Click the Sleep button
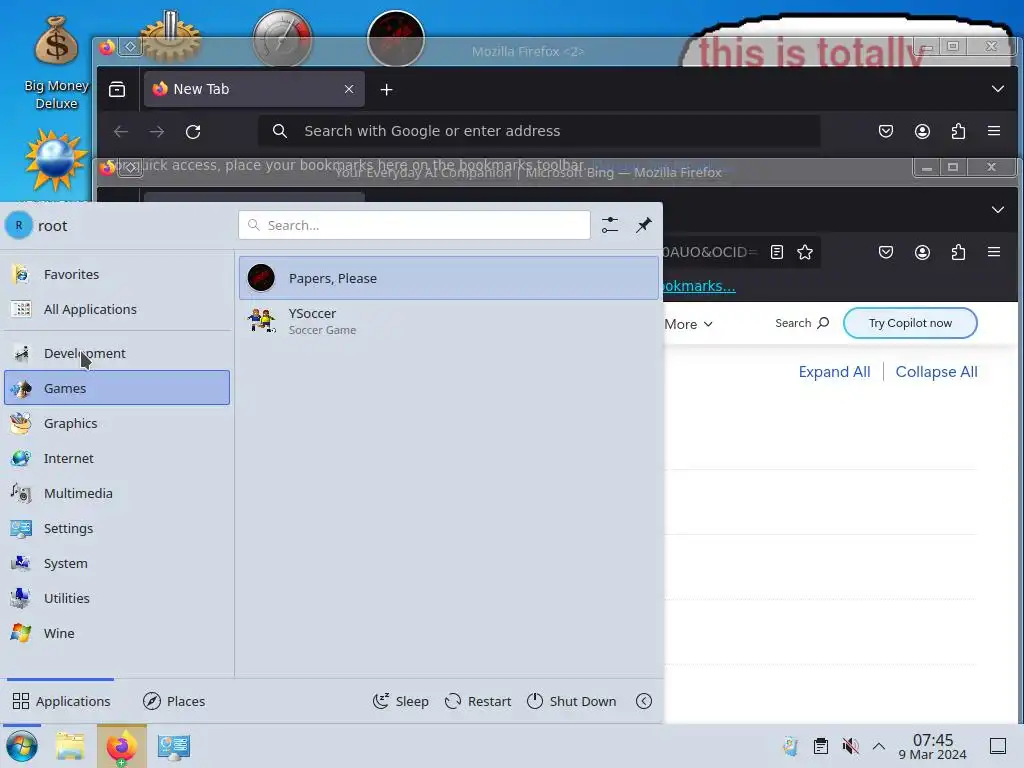 pyautogui.click(x=400, y=701)
